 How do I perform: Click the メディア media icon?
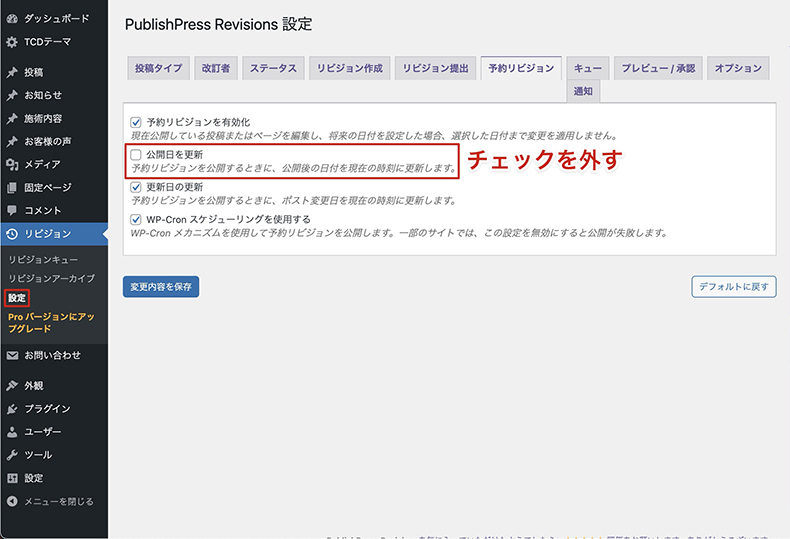point(12,164)
